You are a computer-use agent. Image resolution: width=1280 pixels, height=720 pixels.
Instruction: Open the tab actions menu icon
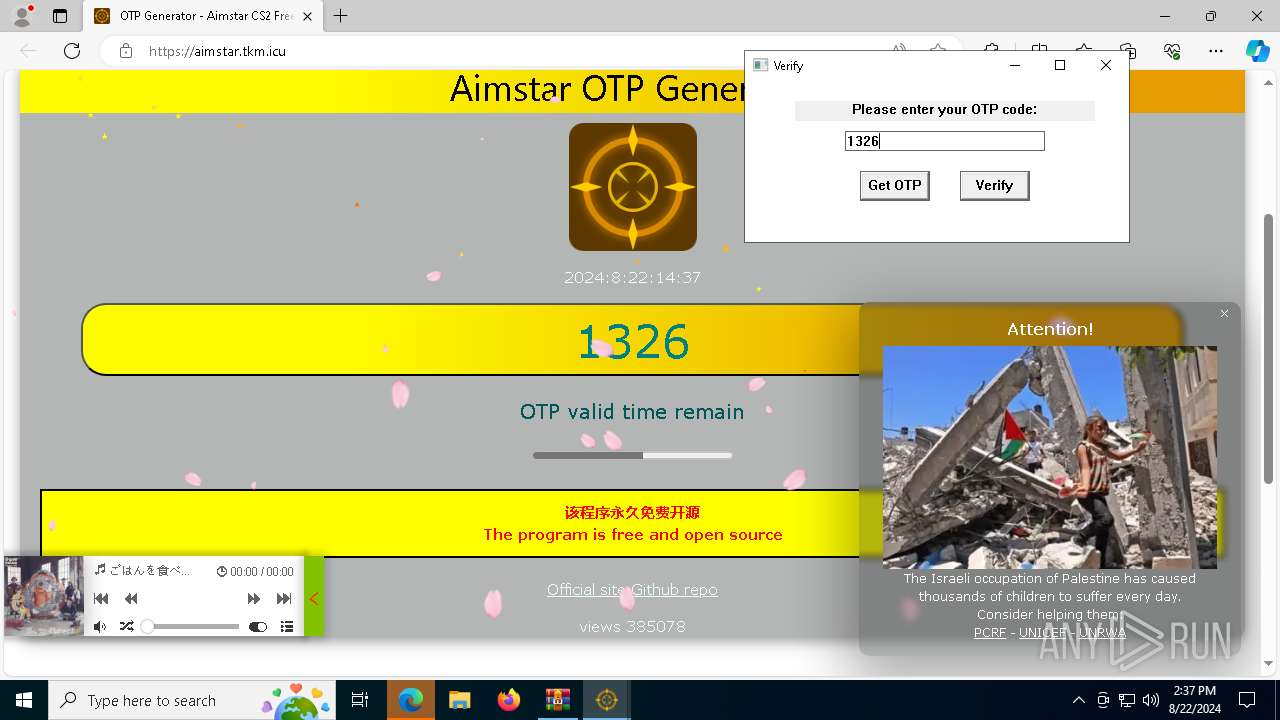[60, 16]
